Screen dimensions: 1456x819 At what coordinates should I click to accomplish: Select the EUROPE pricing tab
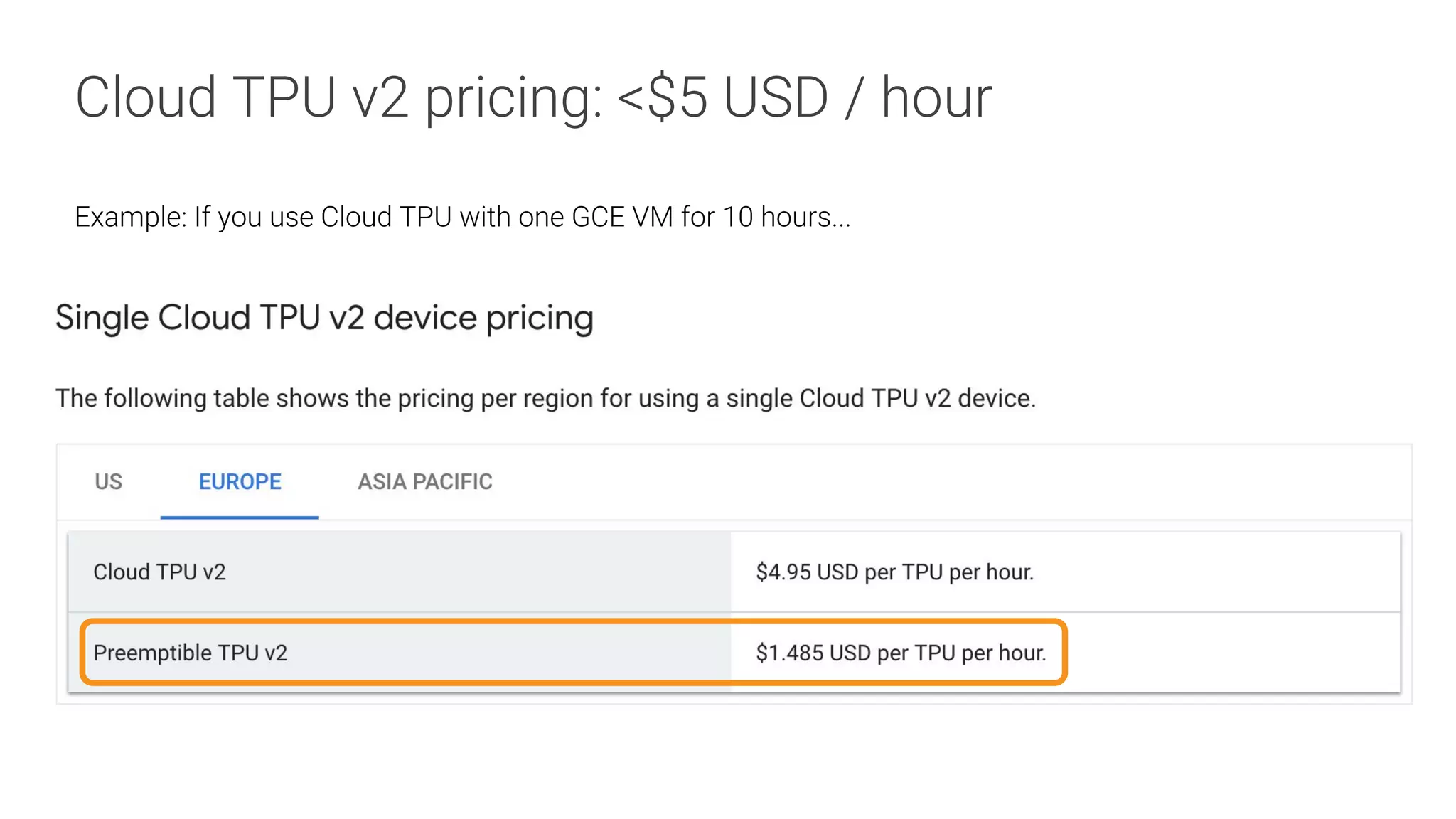pyautogui.click(x=240, y=482)
